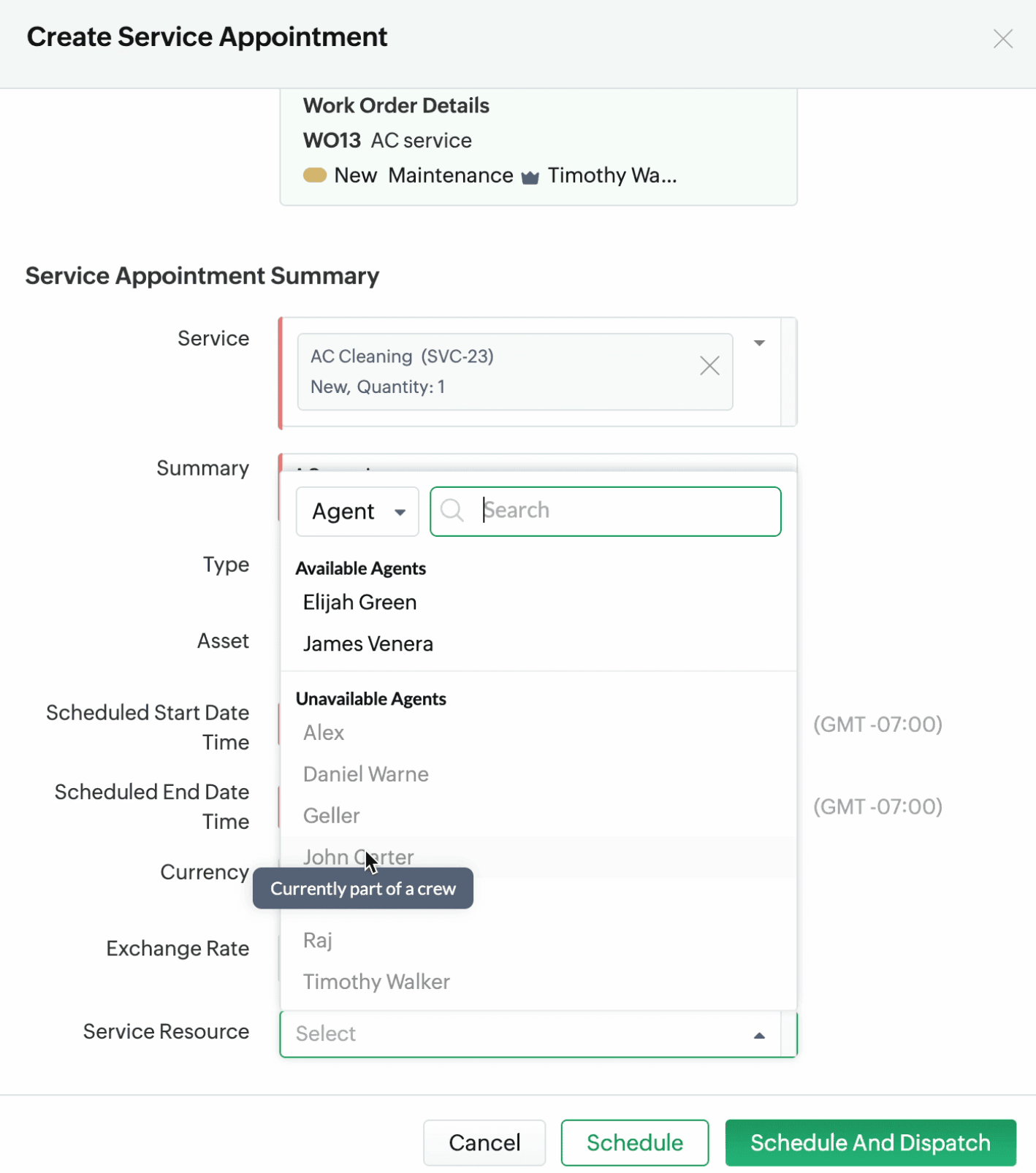
Task: Choose Raj from unavailable agents
Action: point(317,940)
